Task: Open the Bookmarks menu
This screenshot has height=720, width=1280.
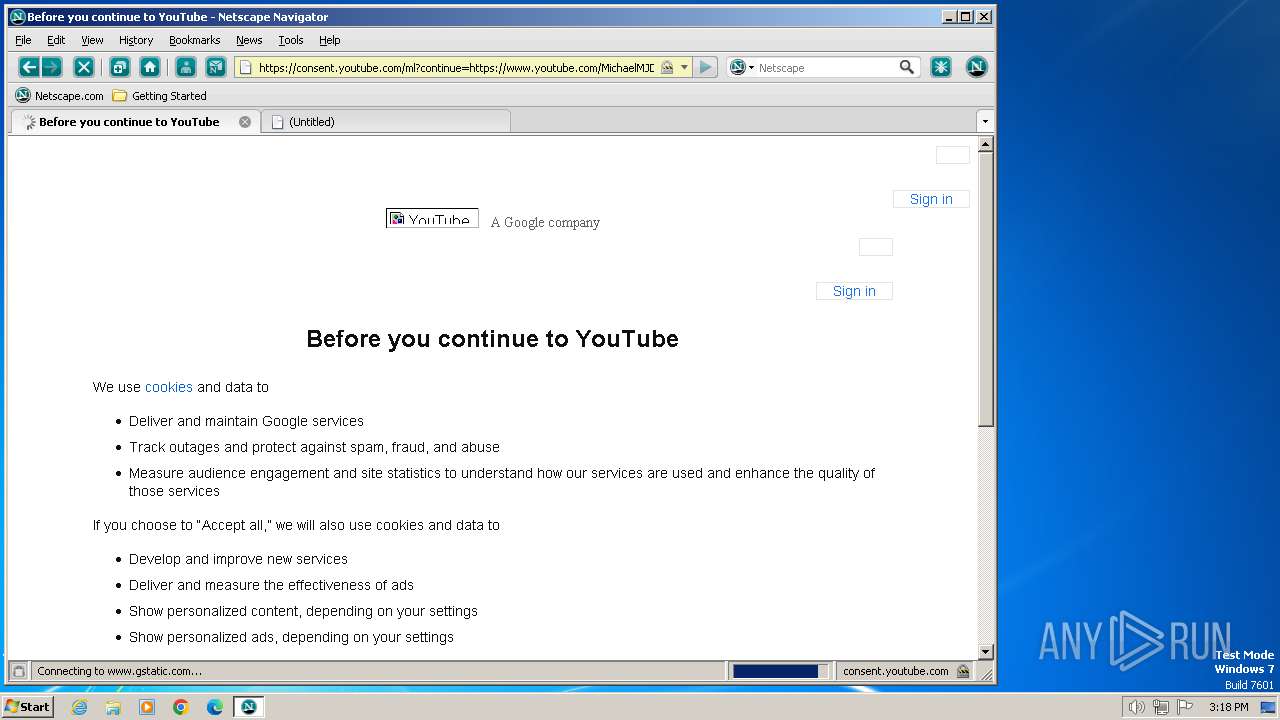Action: (x=194, y=40)
